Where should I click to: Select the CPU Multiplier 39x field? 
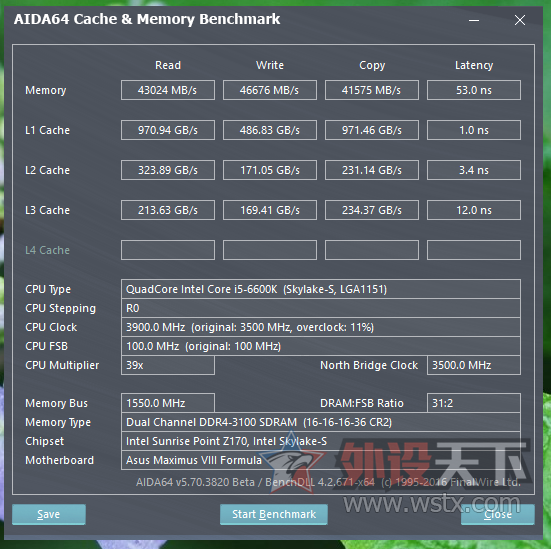click(x=168, y=365)
